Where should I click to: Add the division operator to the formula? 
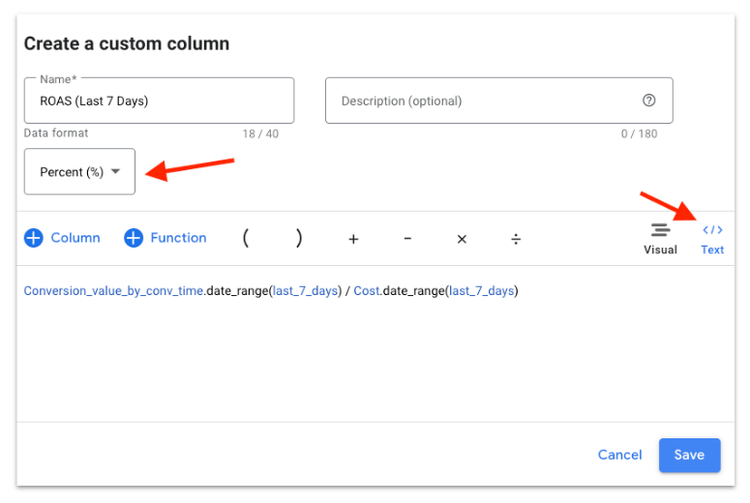pyautogui.click(x=516, y=239)
